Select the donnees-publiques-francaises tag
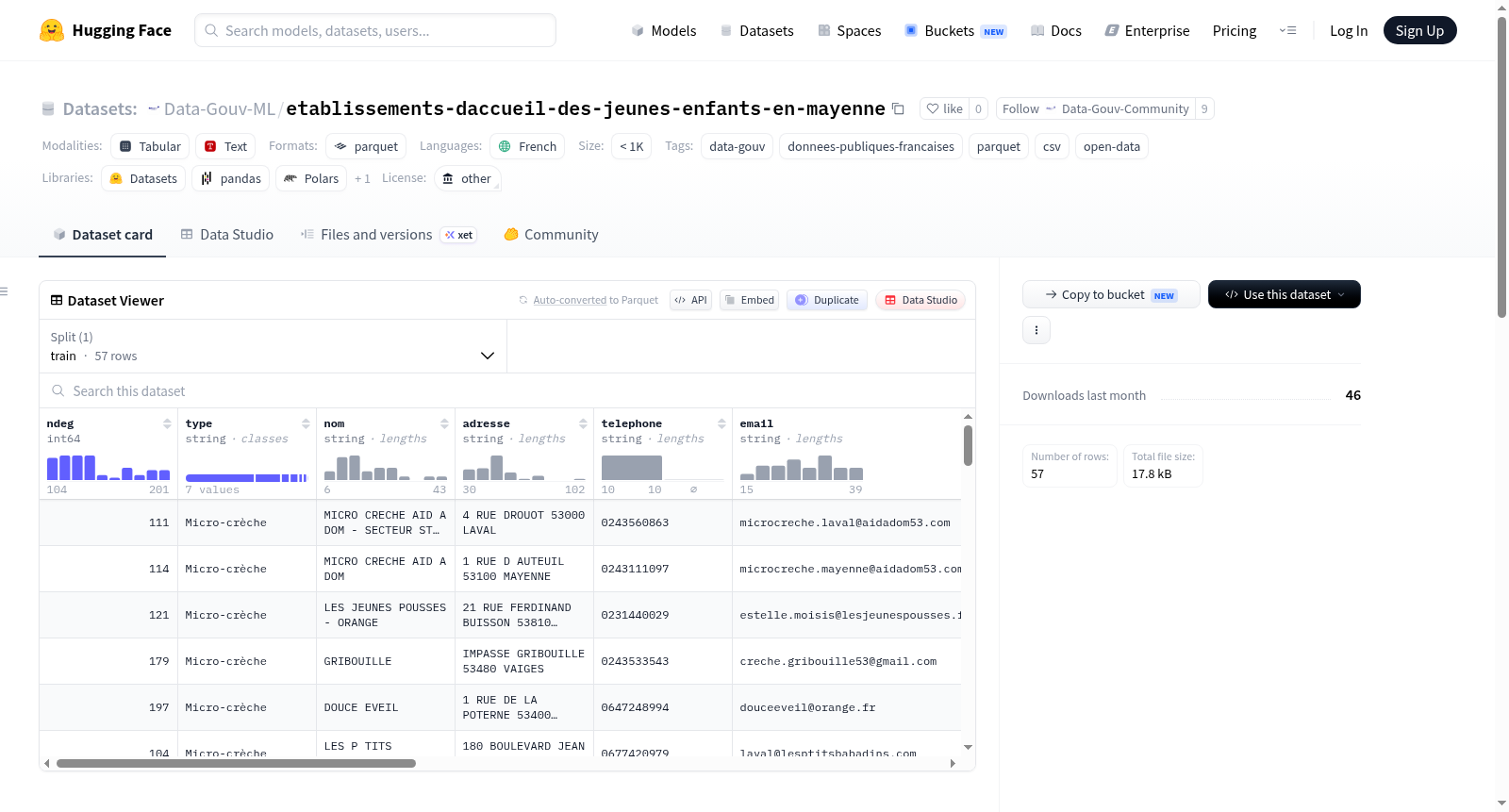The width and height of the screenshot is (1509, 812). (x=871, y=146)
